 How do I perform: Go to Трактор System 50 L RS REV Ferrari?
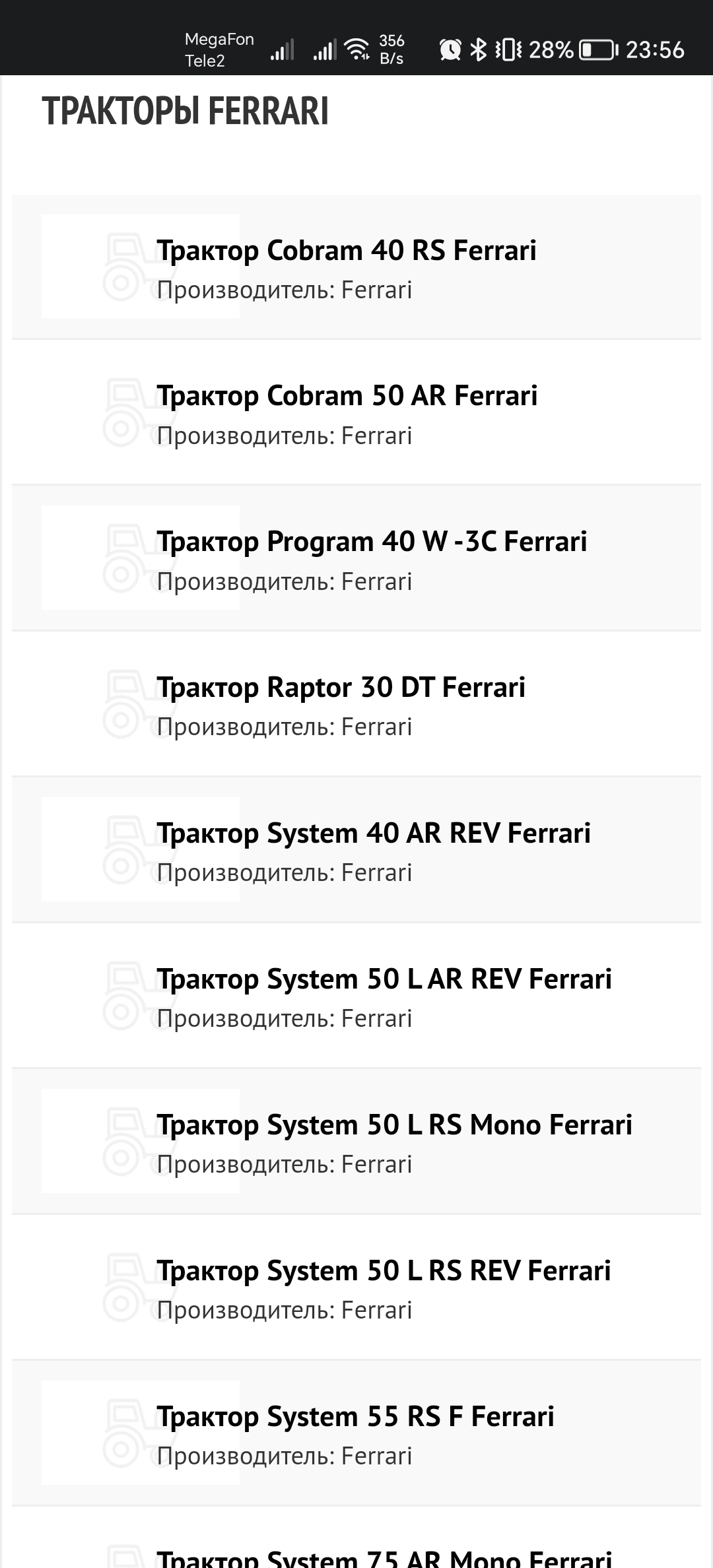tap(384, 1271)
